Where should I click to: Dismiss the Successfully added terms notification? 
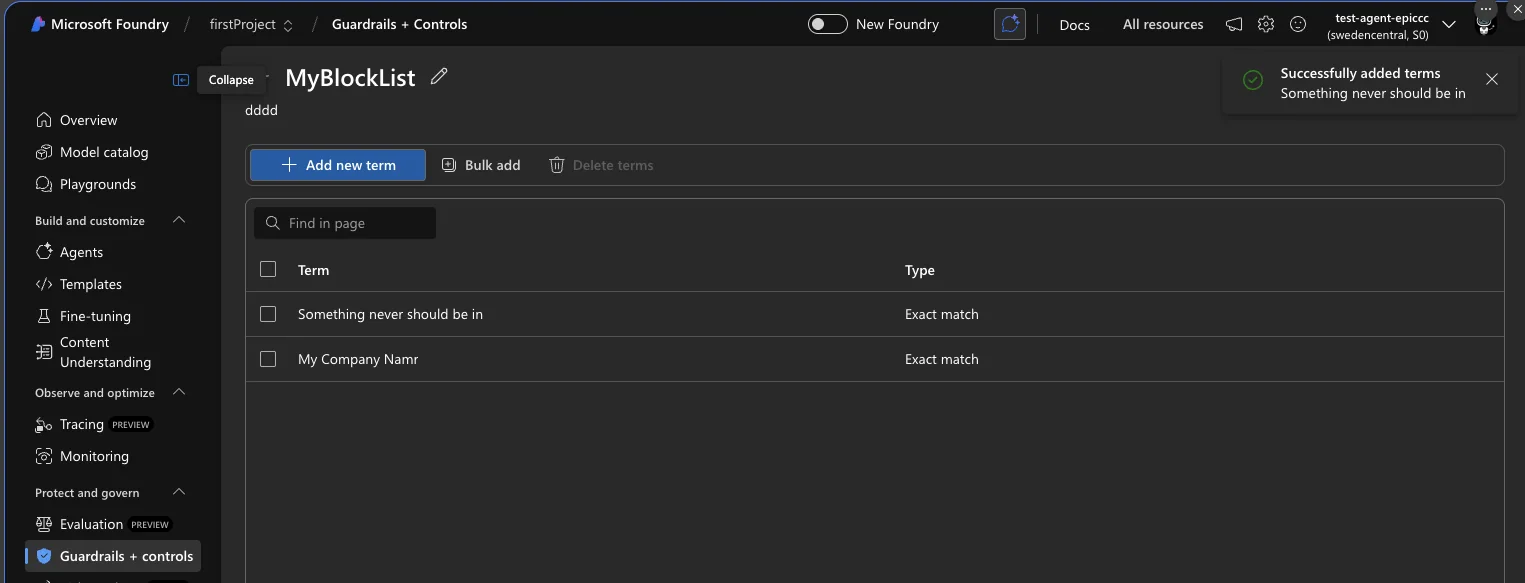(1492, 79)
